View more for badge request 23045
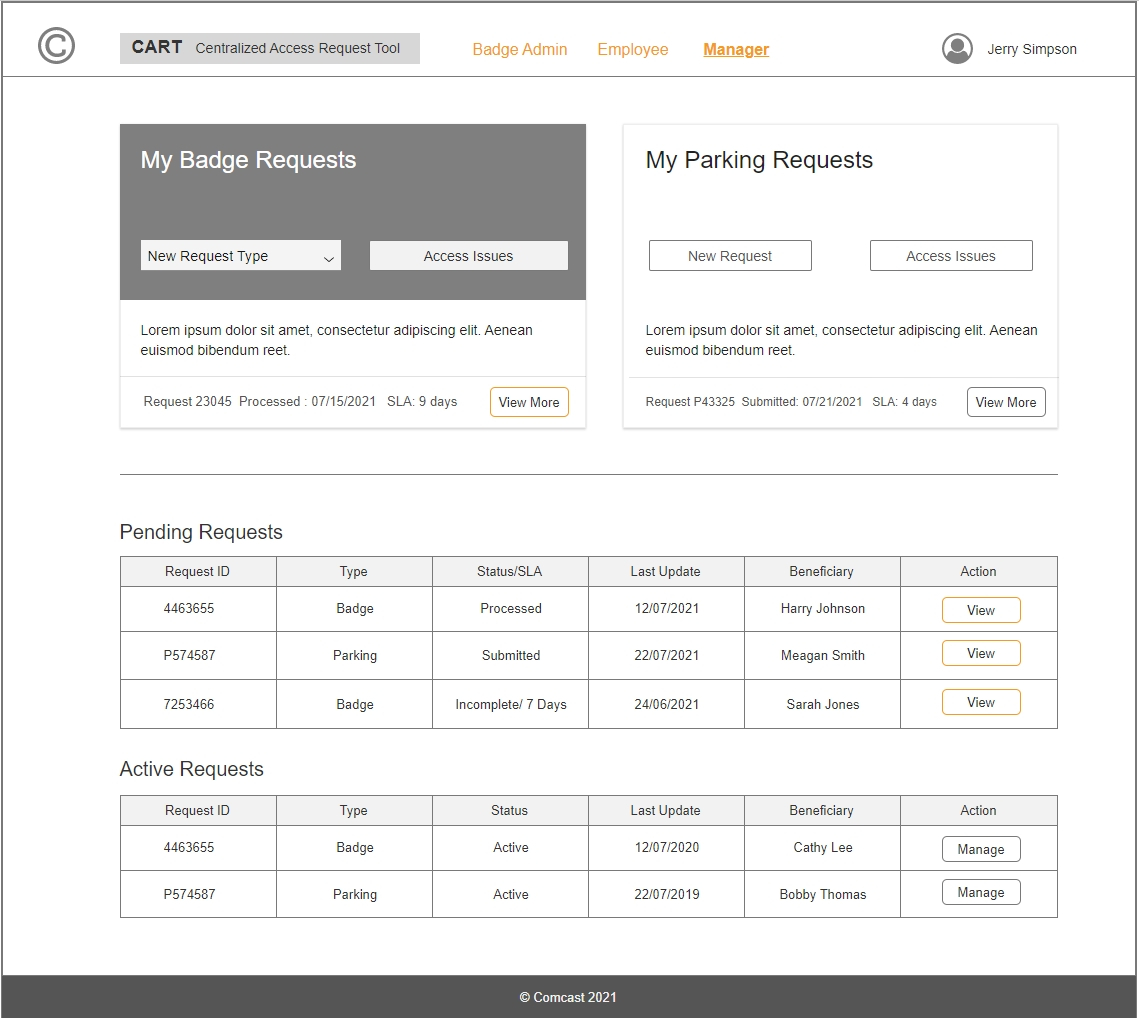Viewport: 1139px width, 1018px height. [528, 402]
